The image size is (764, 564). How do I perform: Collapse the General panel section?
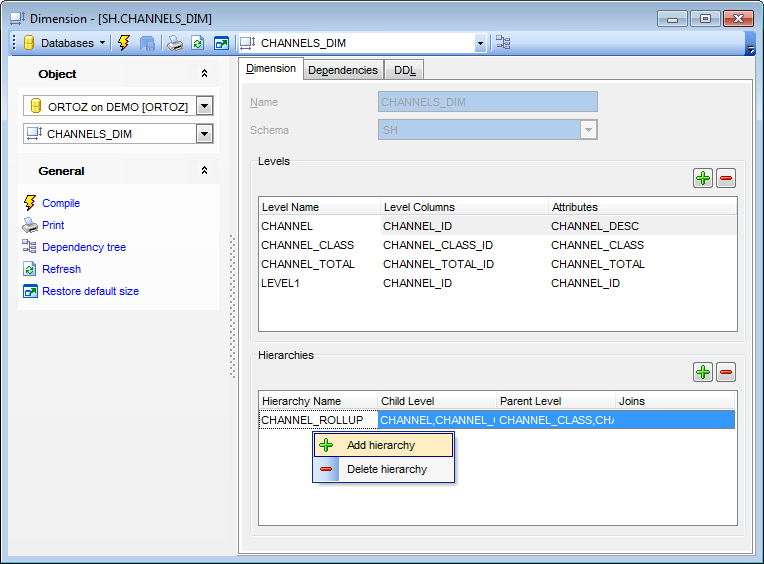204,171
